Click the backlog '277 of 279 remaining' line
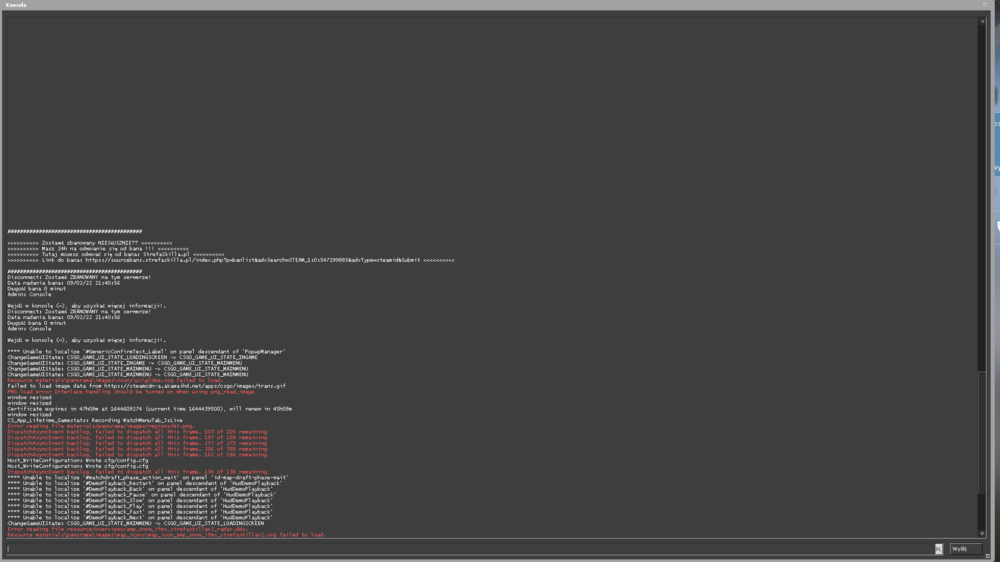This screenshot has height=562, width=1000. pyautogui.click(x=137, y=443)
